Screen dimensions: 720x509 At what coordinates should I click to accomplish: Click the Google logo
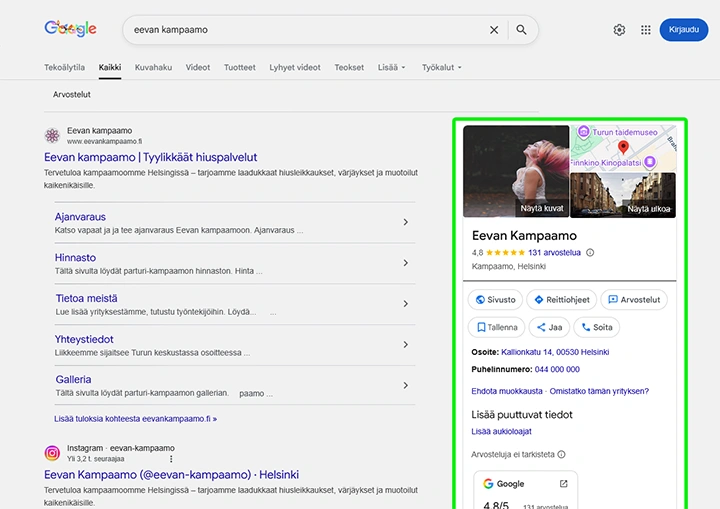coord(70,28)
